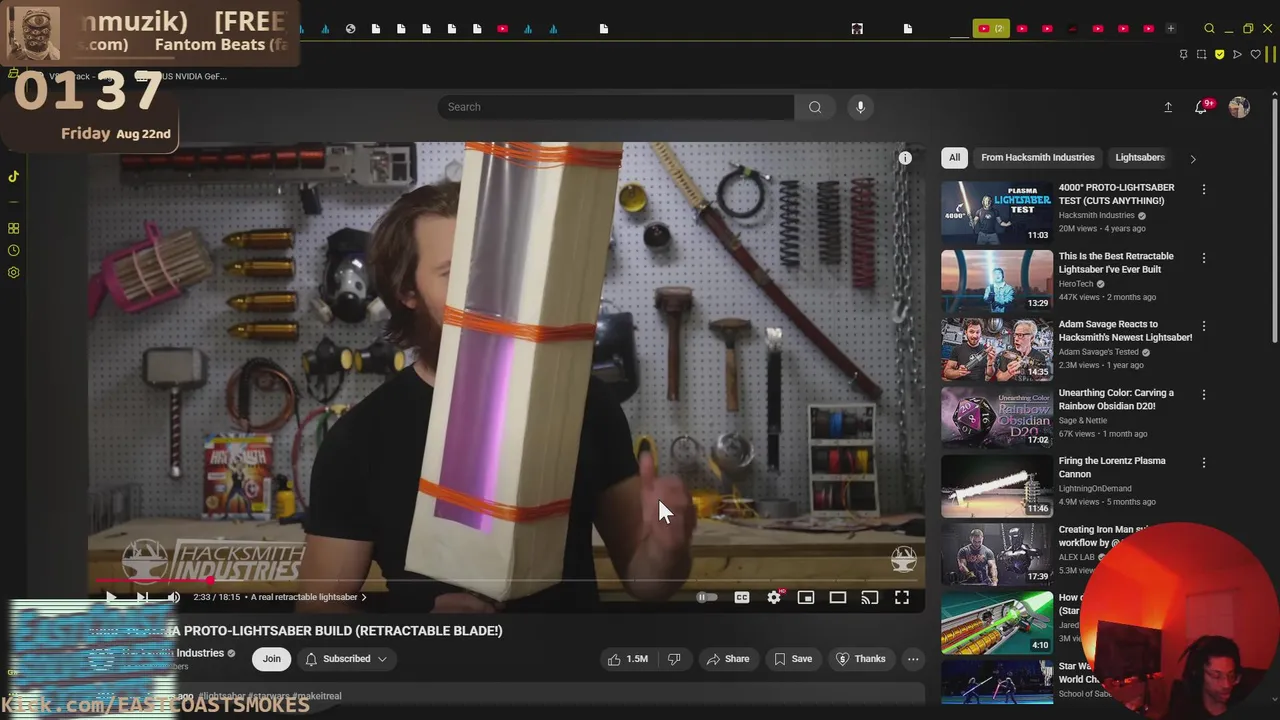Share the video

click(728, 659)
